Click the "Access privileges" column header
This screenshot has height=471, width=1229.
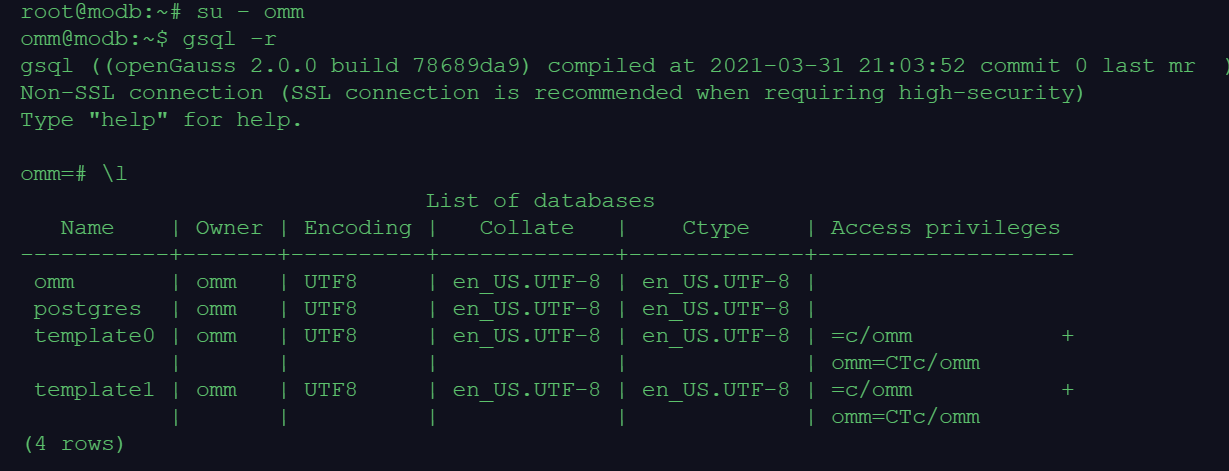(x=945, y=228)
